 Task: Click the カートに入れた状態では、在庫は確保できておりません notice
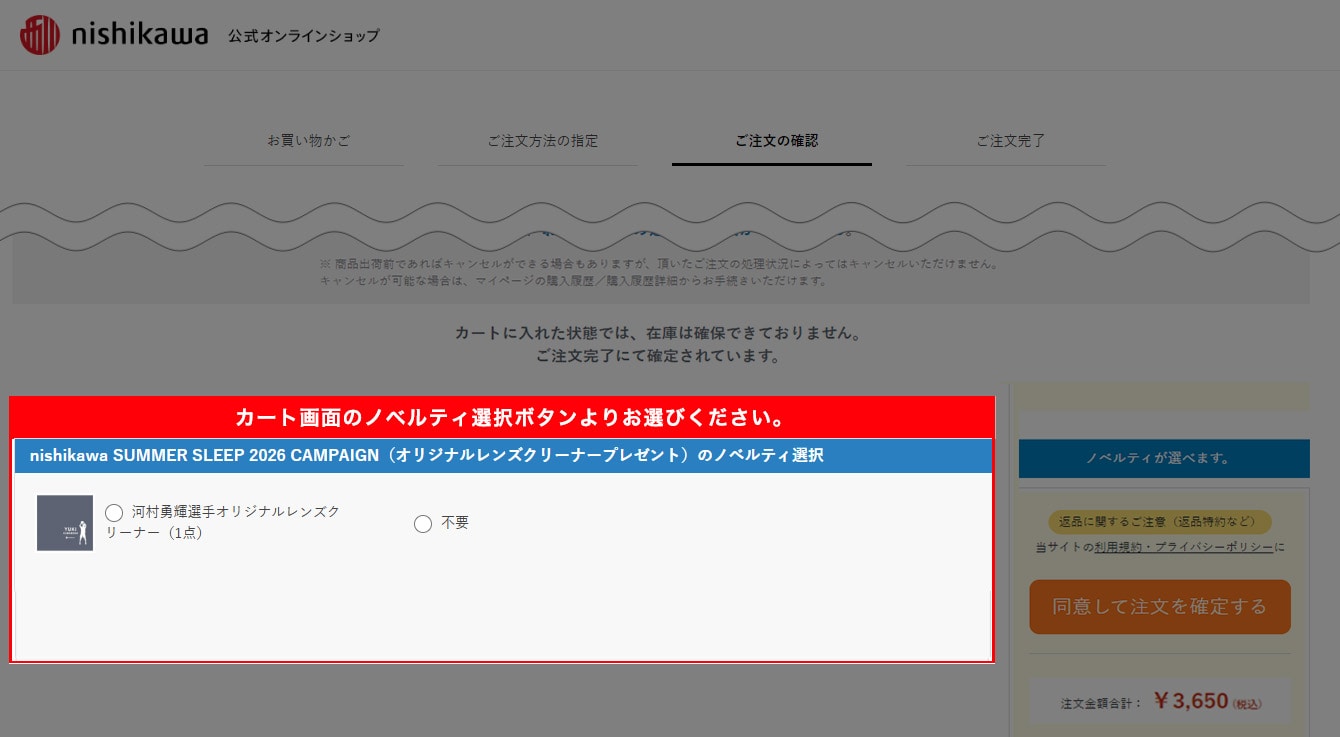click(657, 333)
